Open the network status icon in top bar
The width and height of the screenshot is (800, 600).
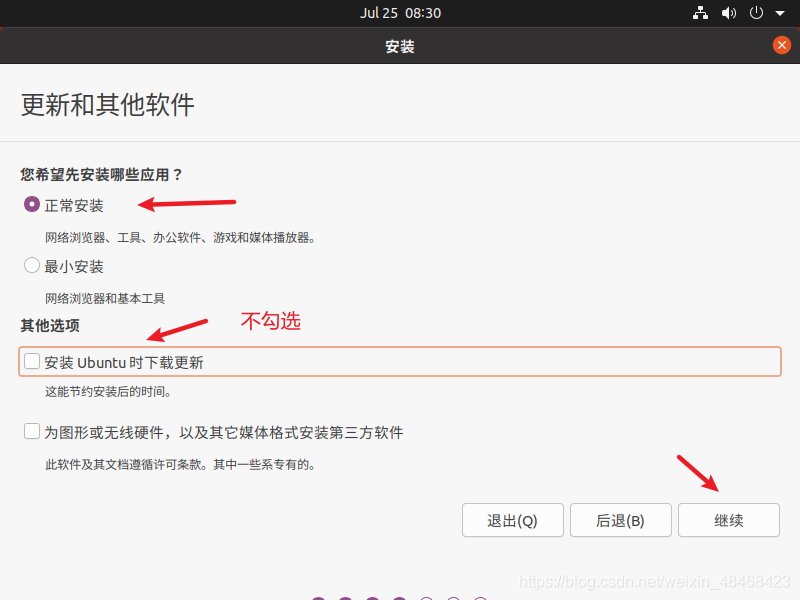pyautogui.click(x=701, y=13)
